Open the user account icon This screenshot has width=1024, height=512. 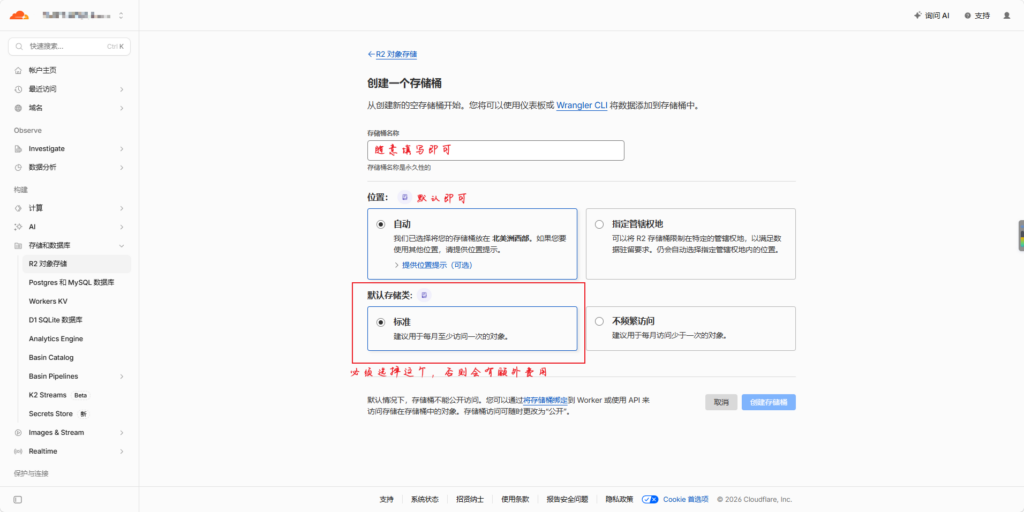pyautogui.click(x=1006, y=15)
